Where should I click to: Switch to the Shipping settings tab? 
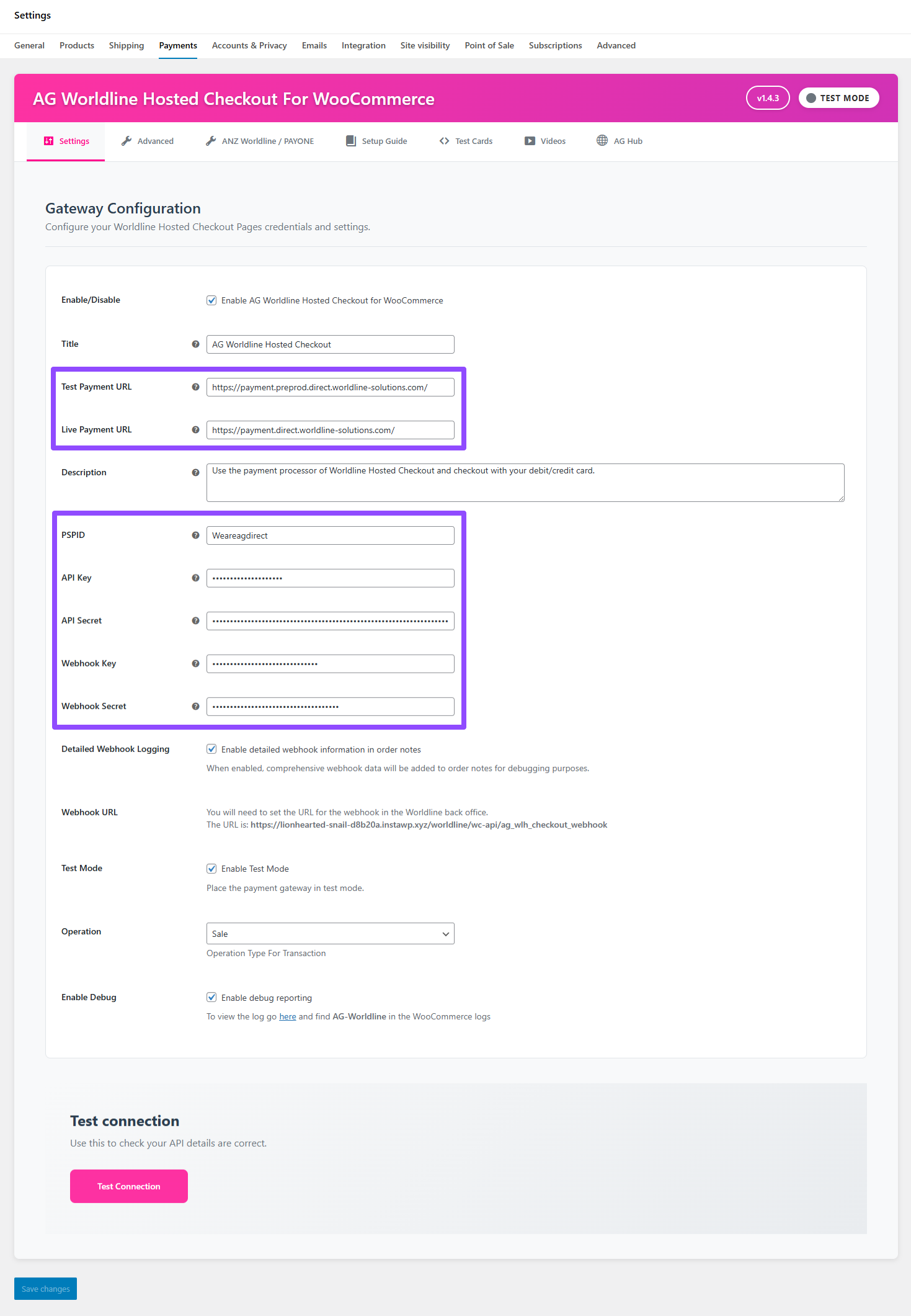point(127,46)
